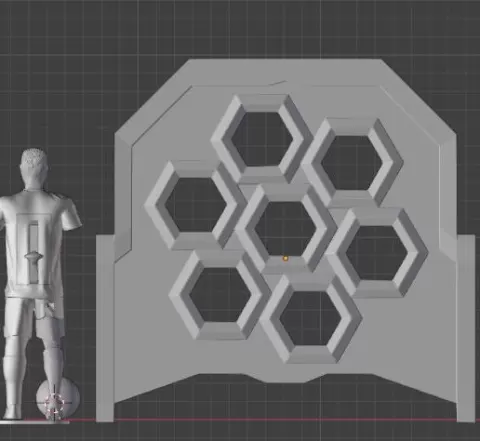Select the soccer ball at the player's feet
The height and width of the screenshot is (441, 480).
pyautogui.click(x=58, y=399)
